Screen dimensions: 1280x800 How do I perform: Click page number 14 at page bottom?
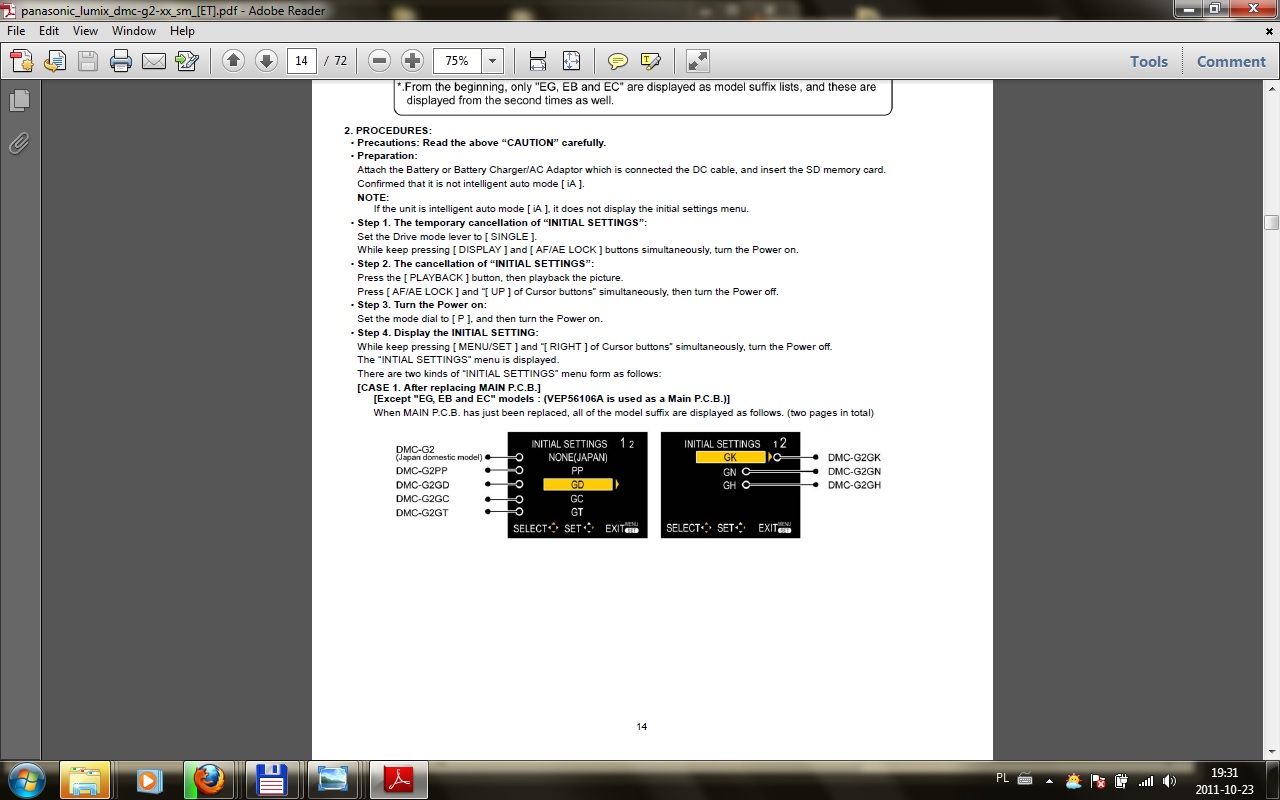click(641, 727)
